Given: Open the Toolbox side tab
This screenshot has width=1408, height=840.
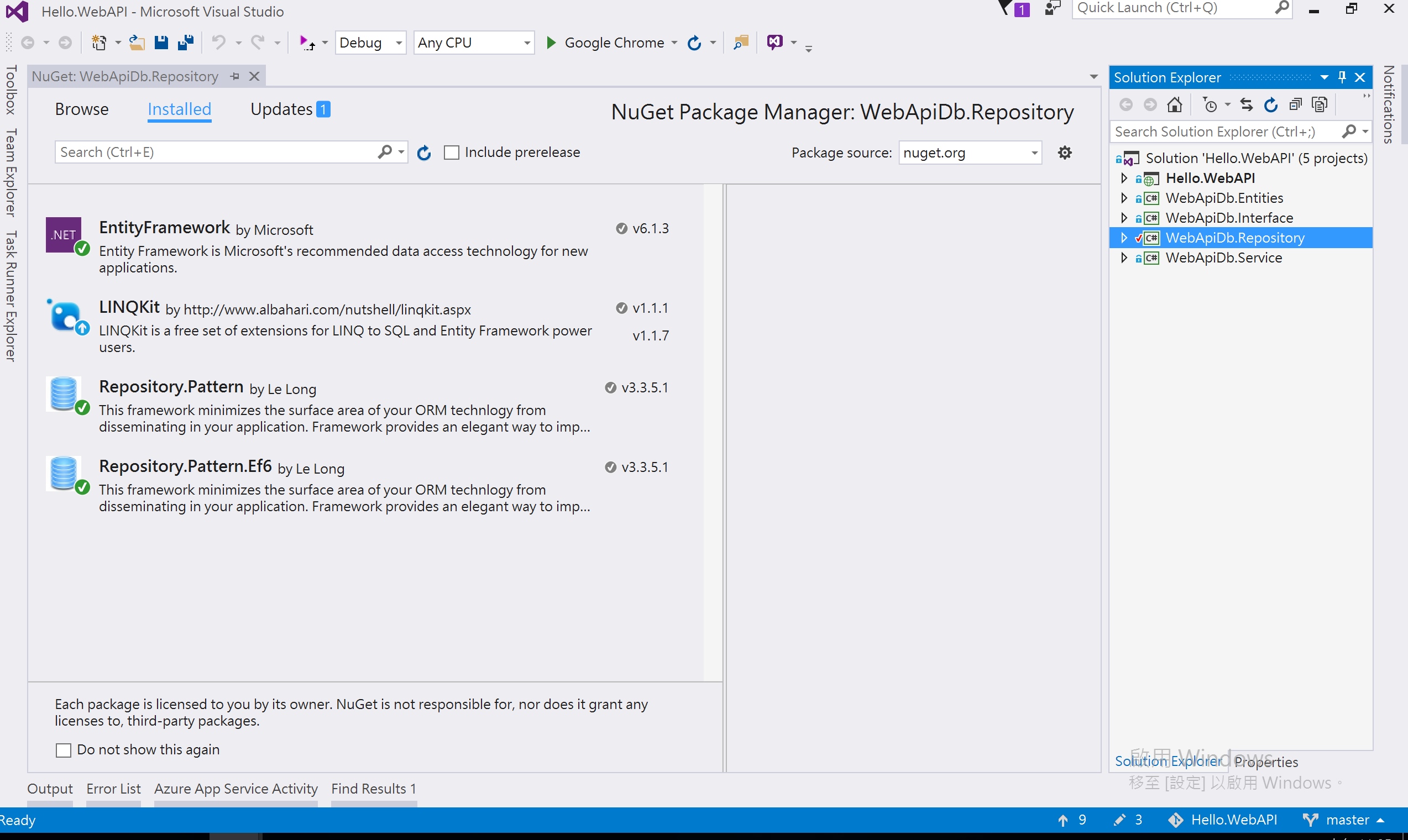Looking at the screenshot, I should (11, 90).
